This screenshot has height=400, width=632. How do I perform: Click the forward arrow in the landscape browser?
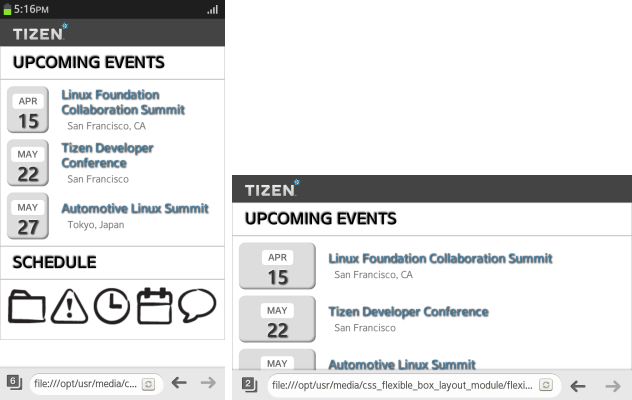[x=610, y=384]
